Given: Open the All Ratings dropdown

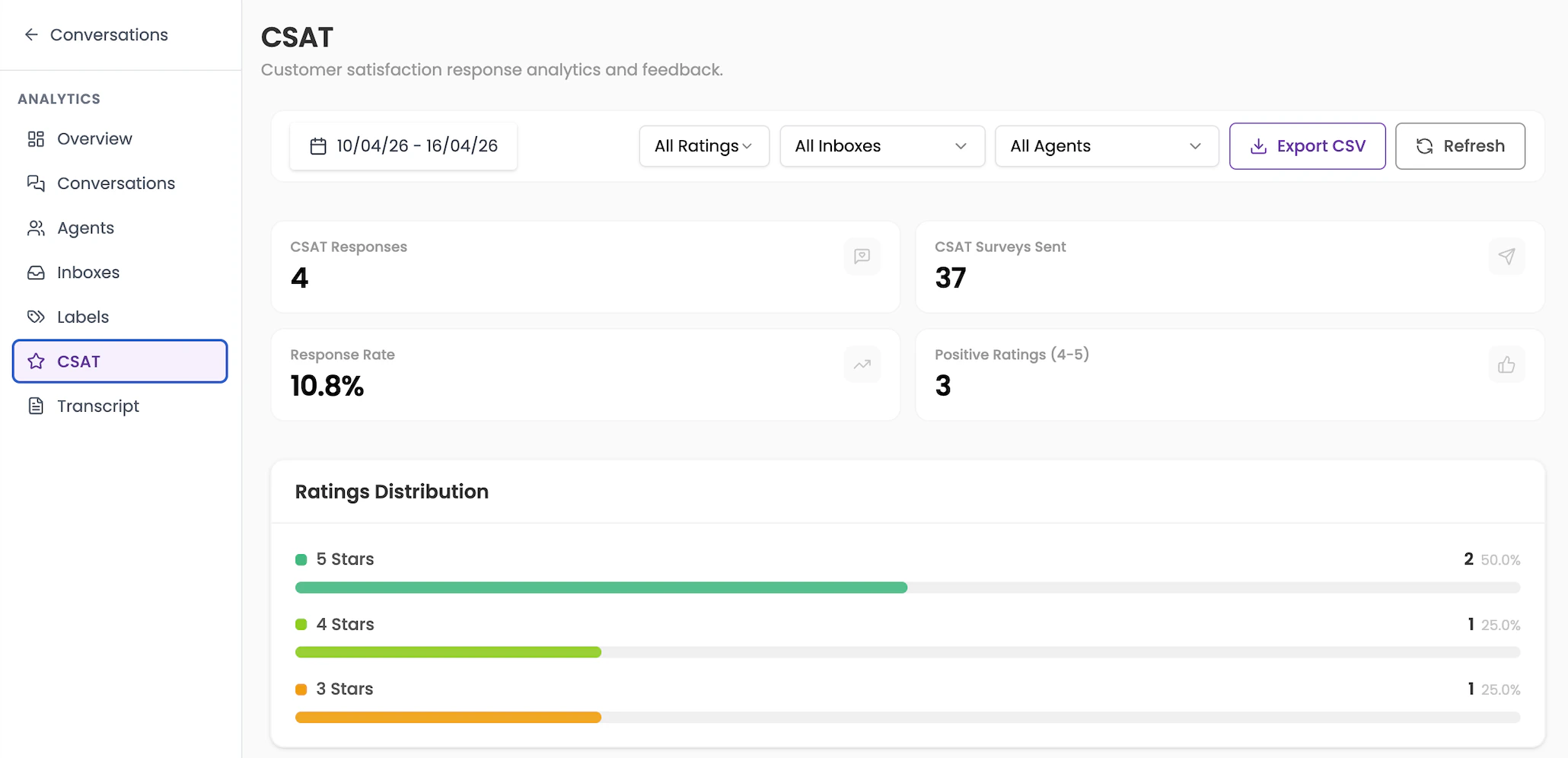Looking at the screenshot, I should (703, 145).
